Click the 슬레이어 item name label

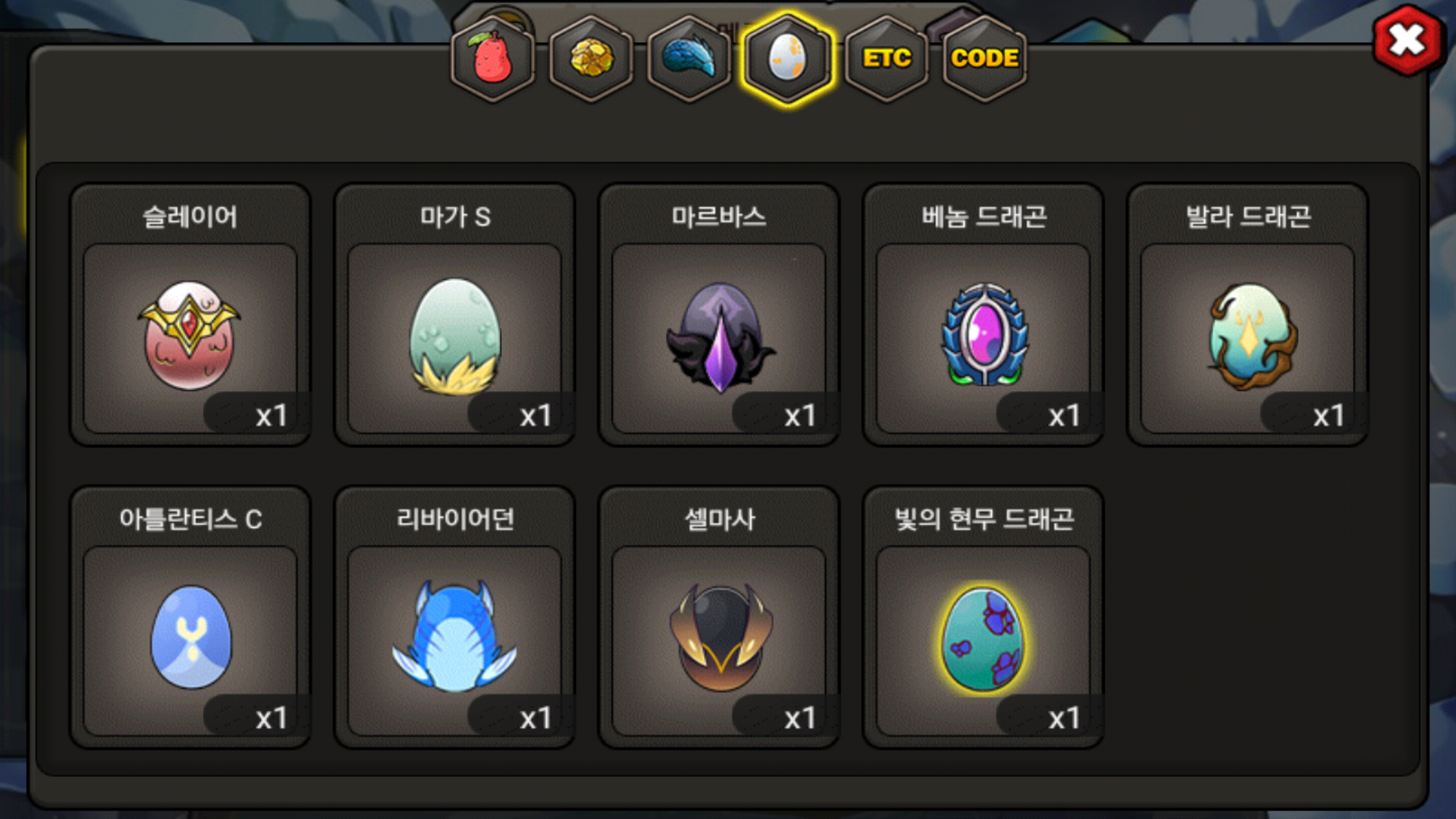pyautogui.click(x=190, y=217)
